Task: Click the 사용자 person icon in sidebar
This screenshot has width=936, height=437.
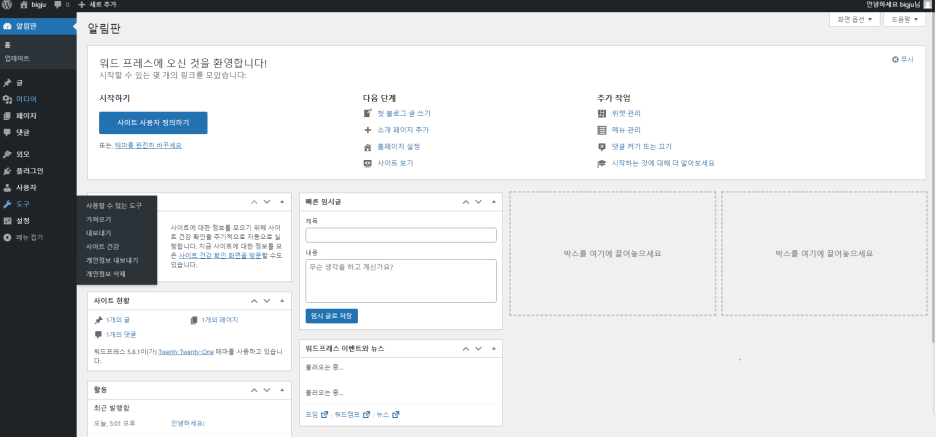Action: (7, 187)
